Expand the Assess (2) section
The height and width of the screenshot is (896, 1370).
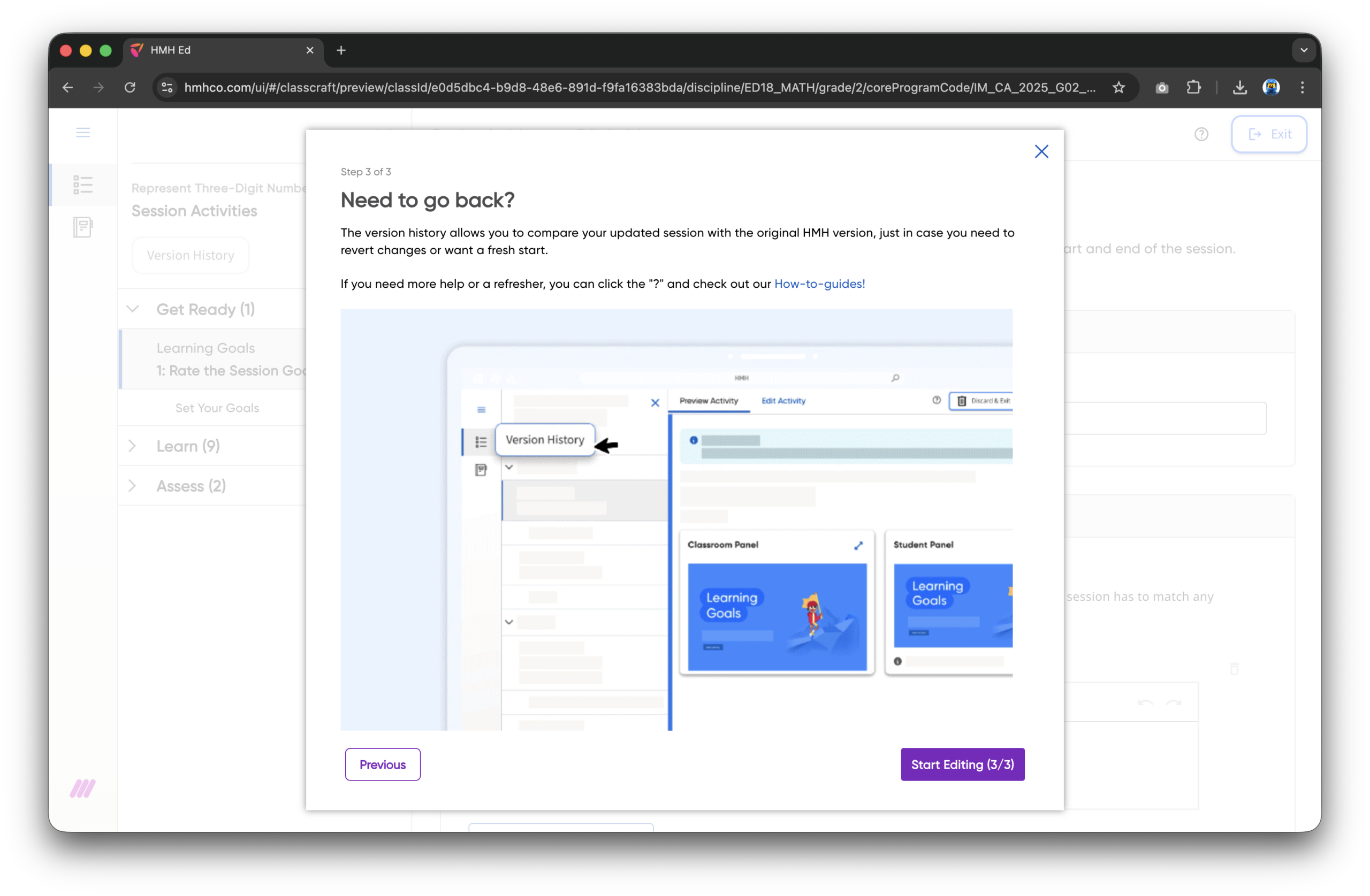pos(133,486)
